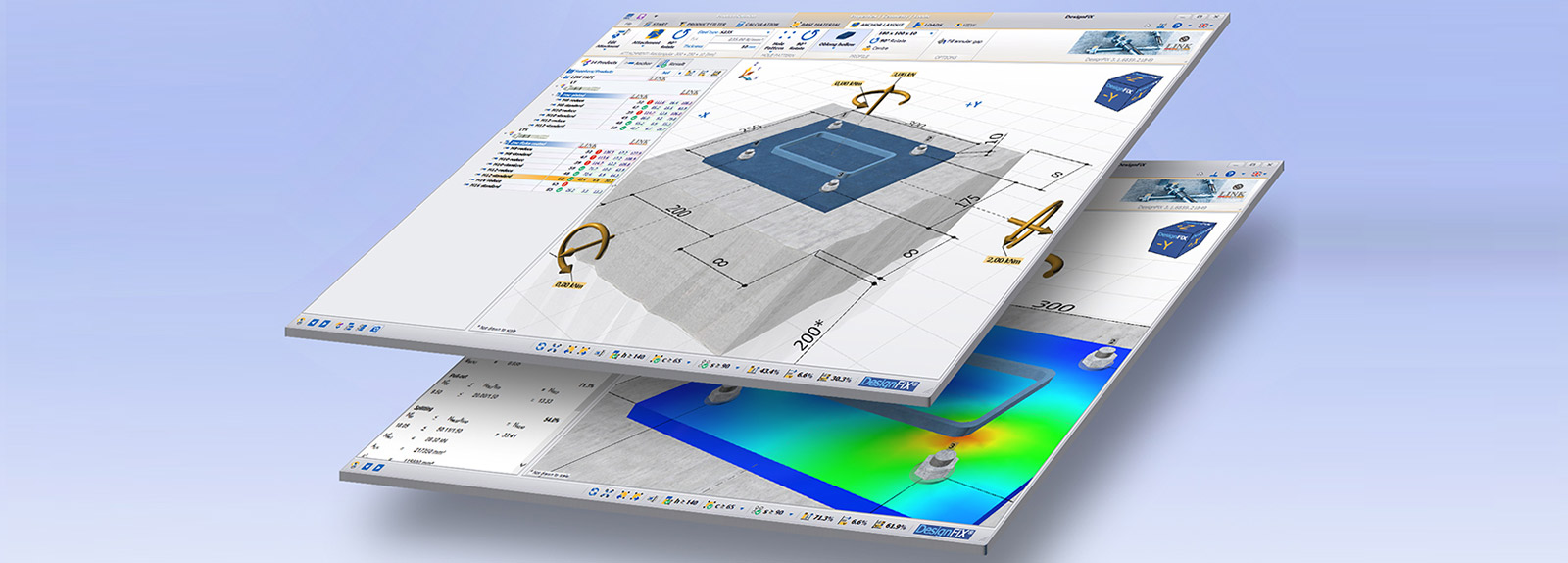Viewport: 1568px width, 563px height.
Task: Switch to the Result panel tab
Action: coord(672,64)
